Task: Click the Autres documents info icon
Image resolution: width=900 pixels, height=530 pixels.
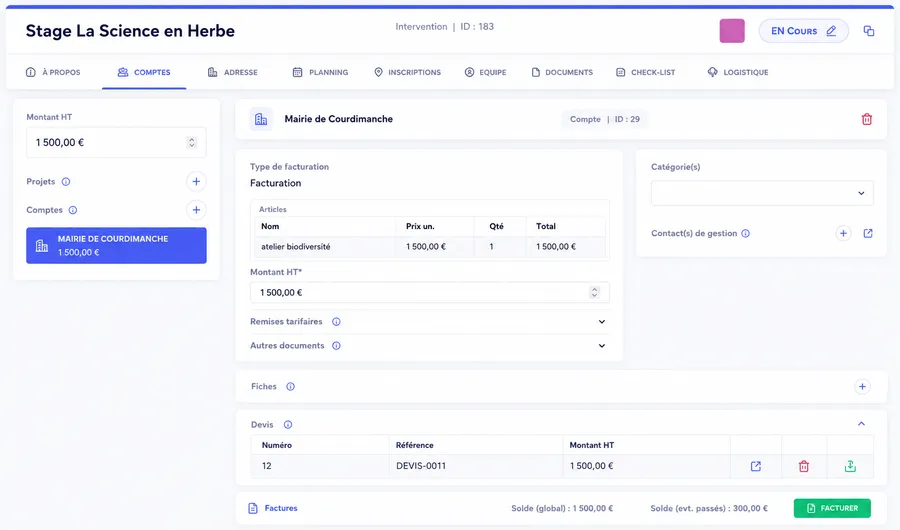Action: point(336,346)
